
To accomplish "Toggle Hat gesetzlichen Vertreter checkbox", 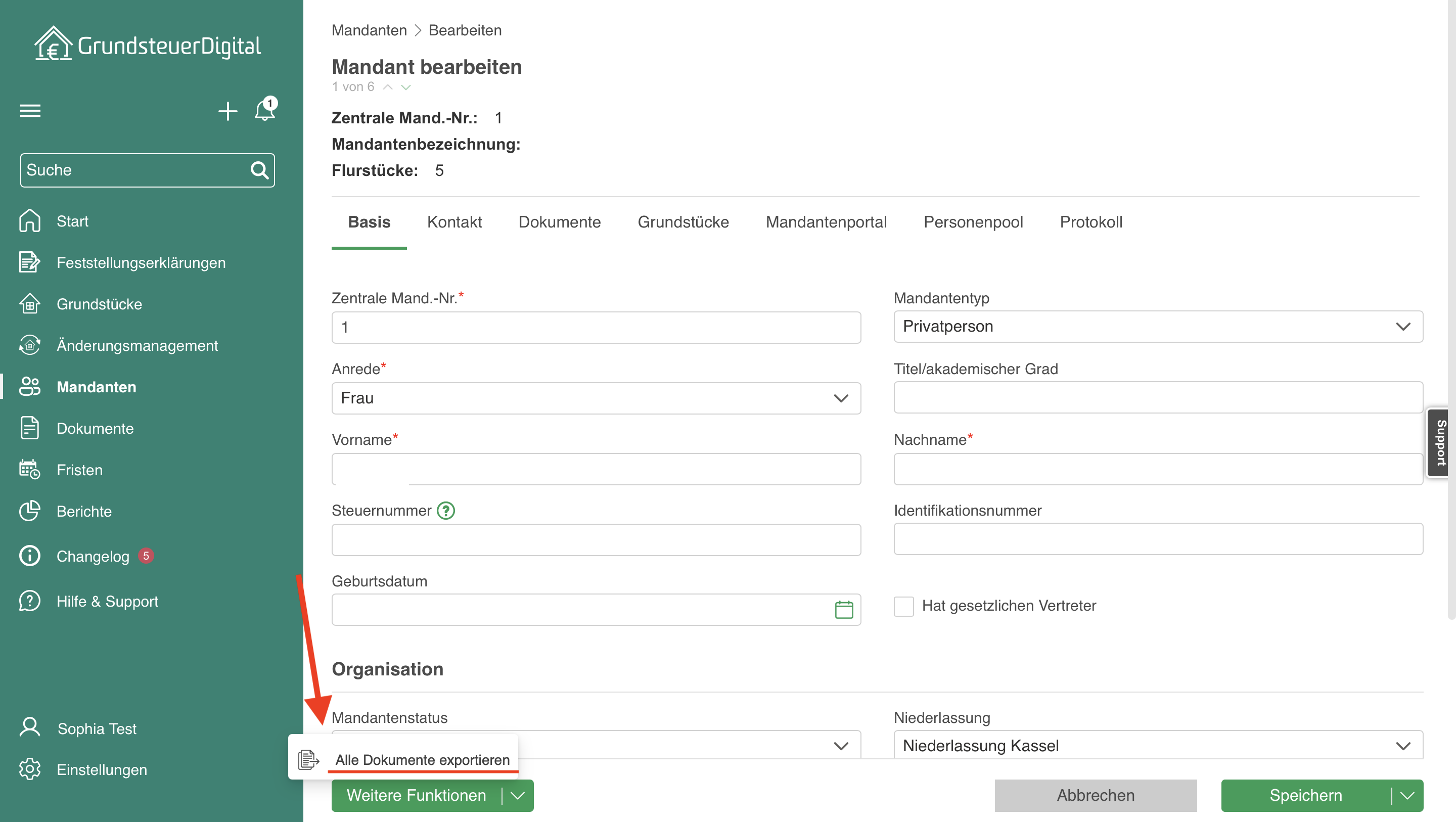I will pos(904,606).
